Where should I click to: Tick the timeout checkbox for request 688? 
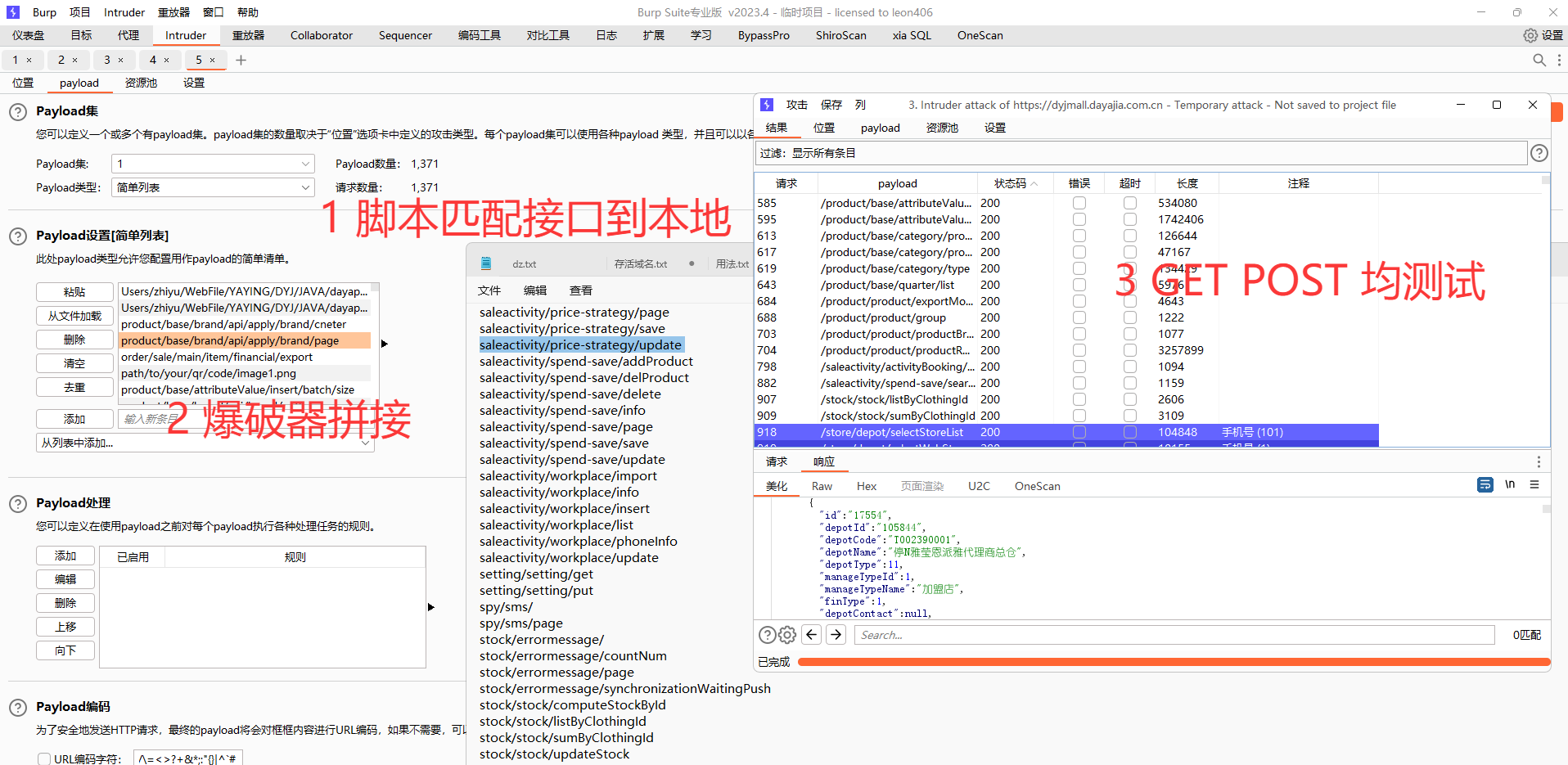pos(1130,317)
